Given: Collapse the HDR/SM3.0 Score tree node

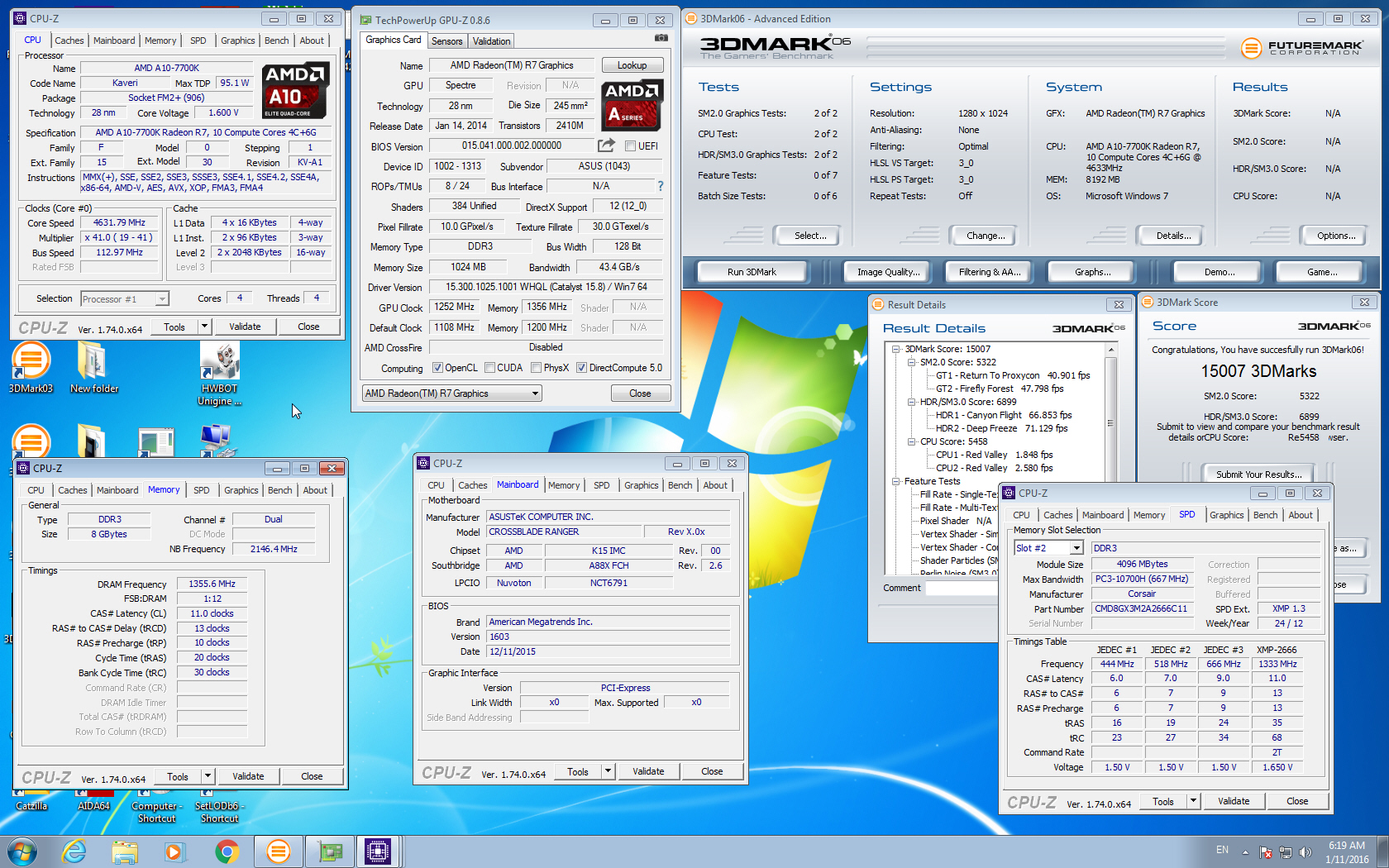Looking at the screenshot, I should point(911,402).
